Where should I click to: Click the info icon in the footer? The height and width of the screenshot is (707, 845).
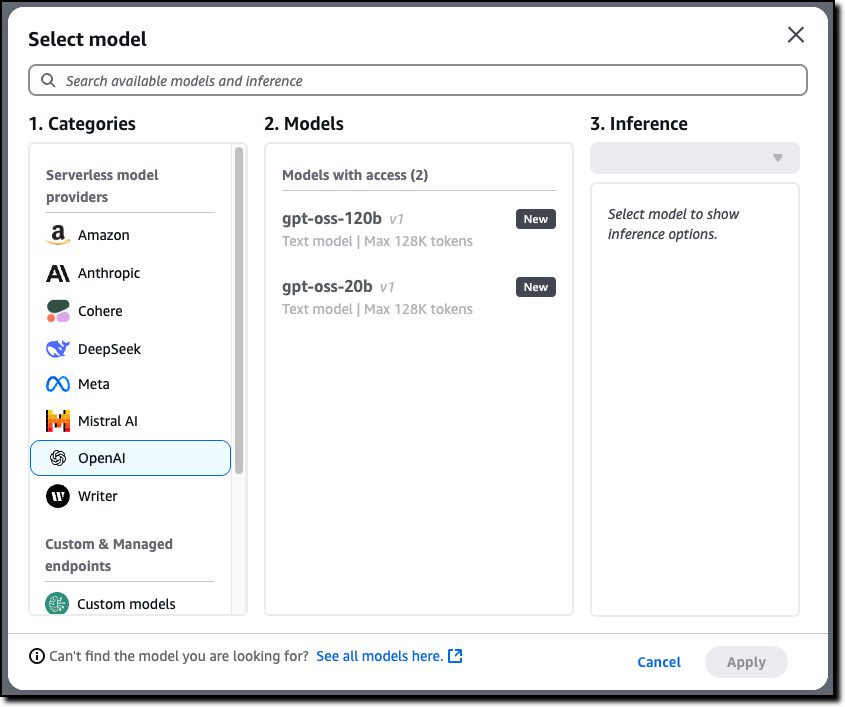(37, 656)
